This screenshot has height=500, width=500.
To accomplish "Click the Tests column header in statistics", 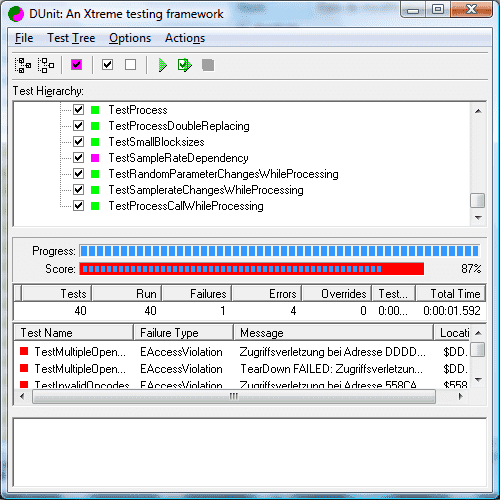I will 56,294.
